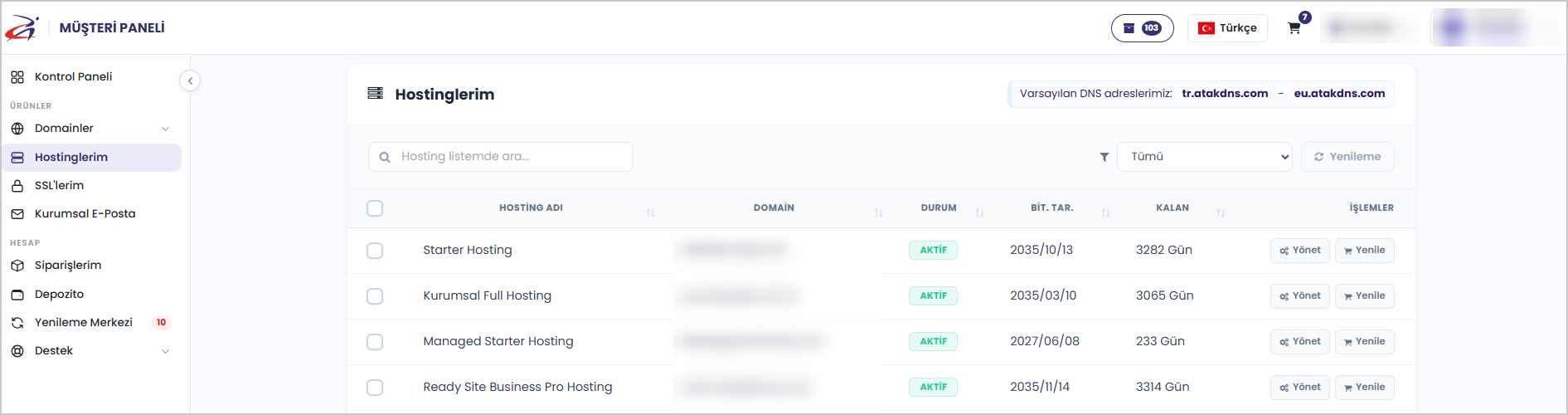
Task: Click the SSL'lerim padlock icon
Action: 17,186
